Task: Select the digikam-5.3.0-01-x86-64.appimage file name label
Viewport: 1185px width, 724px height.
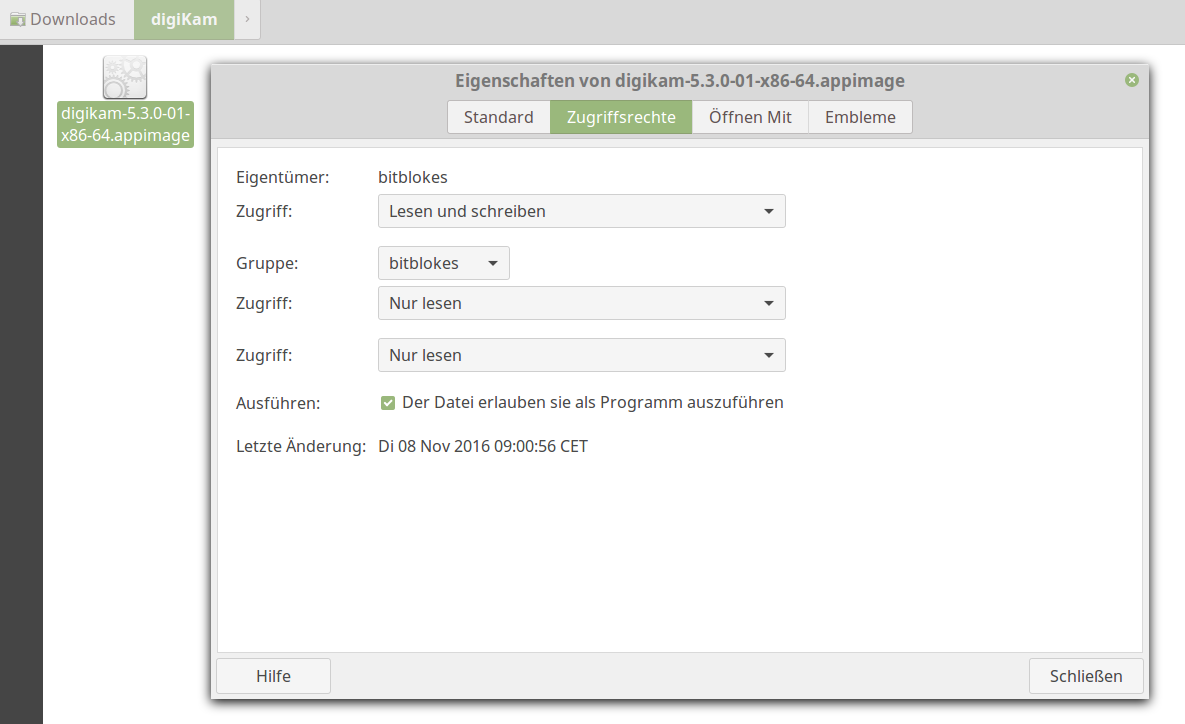Action: point(125,125)
